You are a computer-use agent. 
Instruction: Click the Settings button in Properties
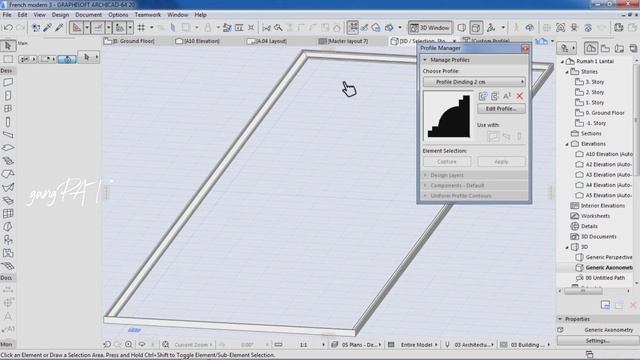pyautogui.click(x=597, y=341)
